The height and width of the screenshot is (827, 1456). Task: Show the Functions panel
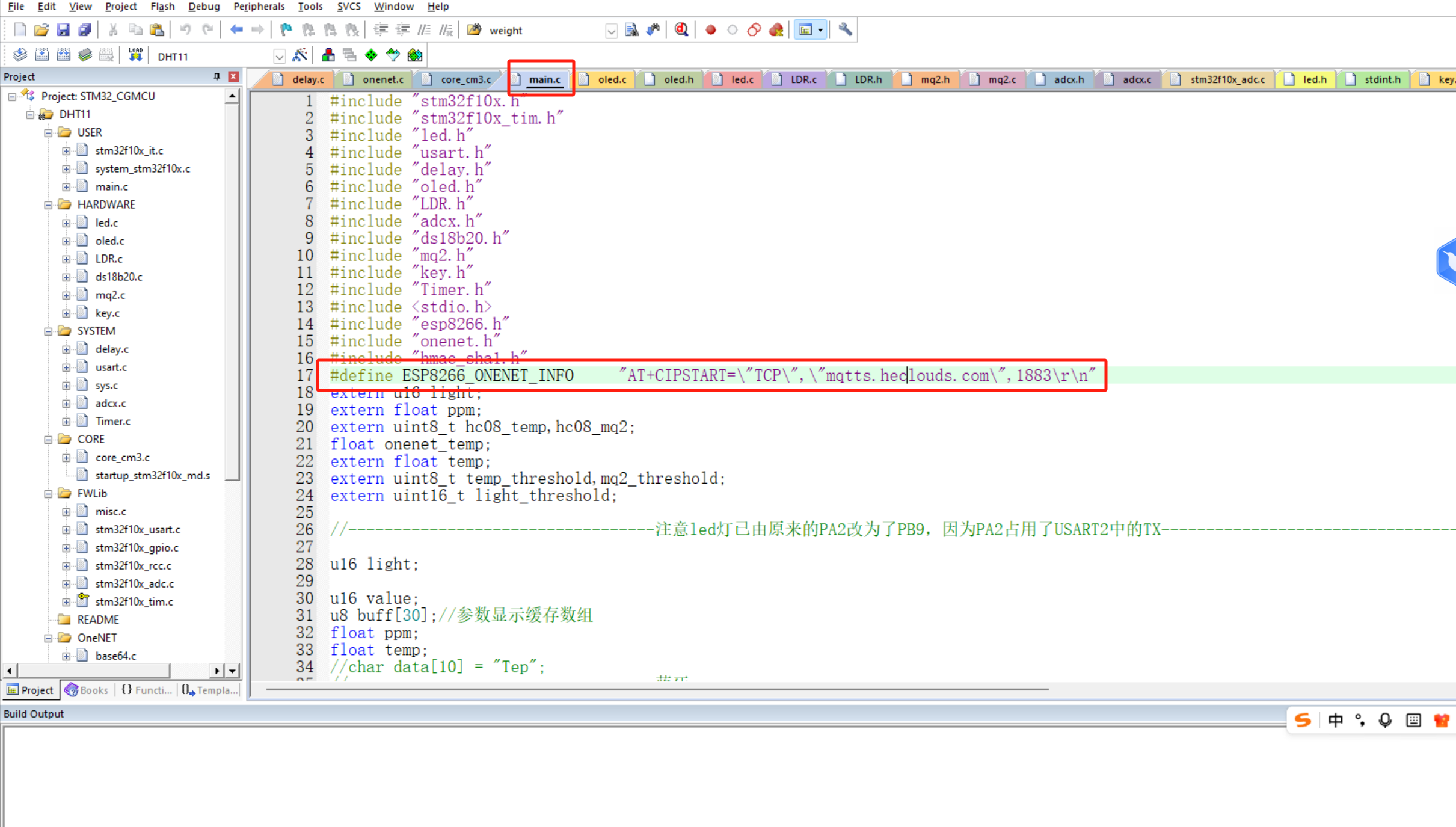145,690
